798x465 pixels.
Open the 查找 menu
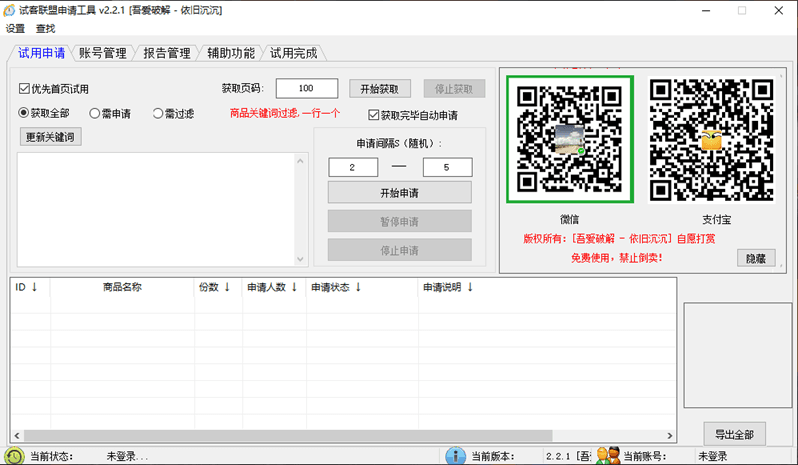point(45,29)
